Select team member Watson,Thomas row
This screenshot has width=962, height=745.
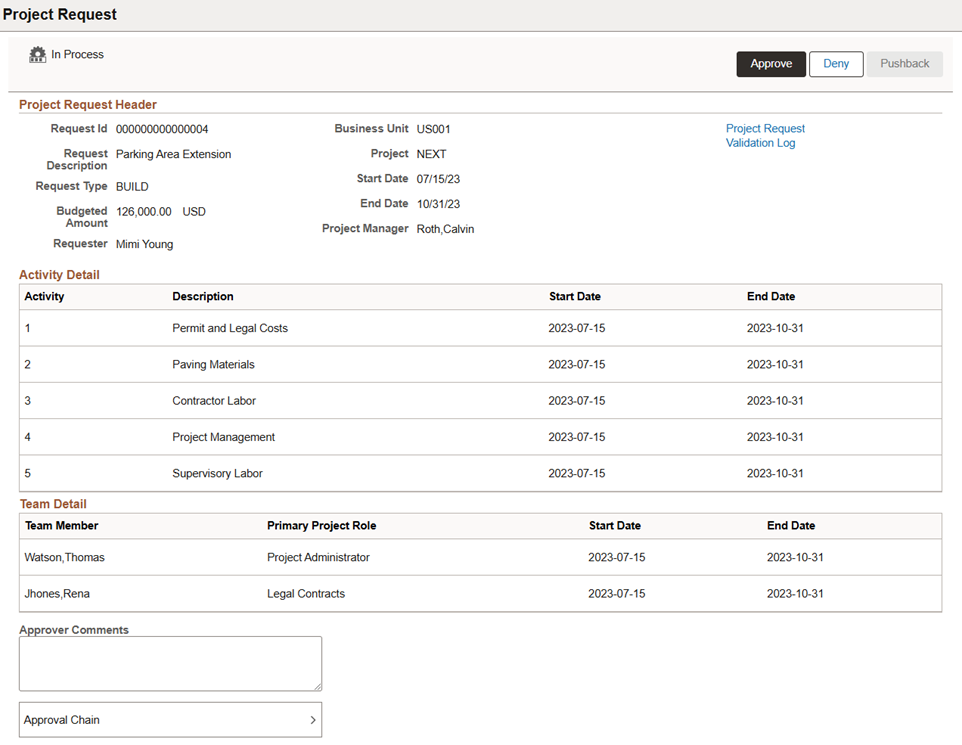(65, 558)
